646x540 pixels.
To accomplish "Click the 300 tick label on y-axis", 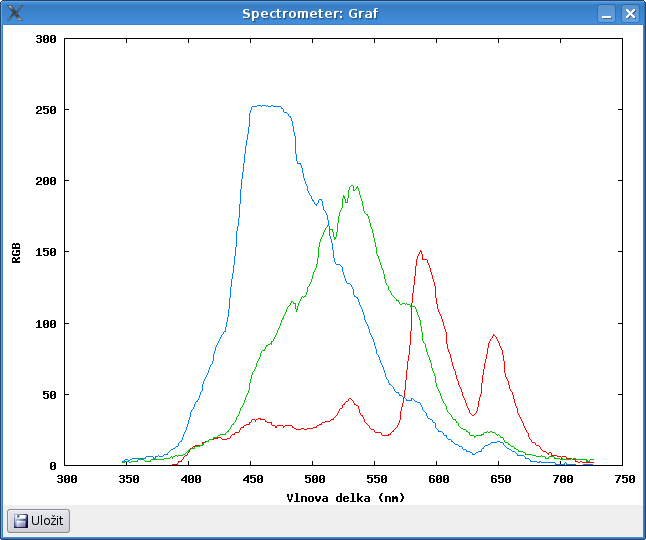I will point(46,39).
